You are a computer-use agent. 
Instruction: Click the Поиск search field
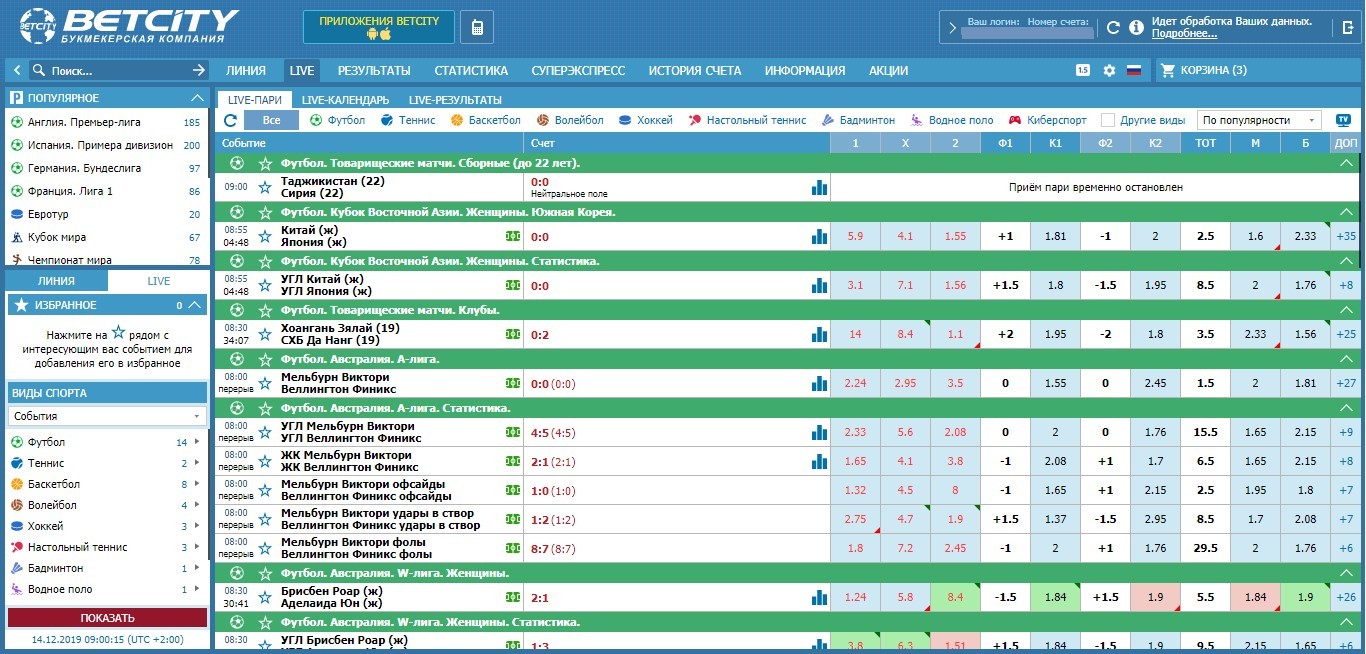point(114,71)
